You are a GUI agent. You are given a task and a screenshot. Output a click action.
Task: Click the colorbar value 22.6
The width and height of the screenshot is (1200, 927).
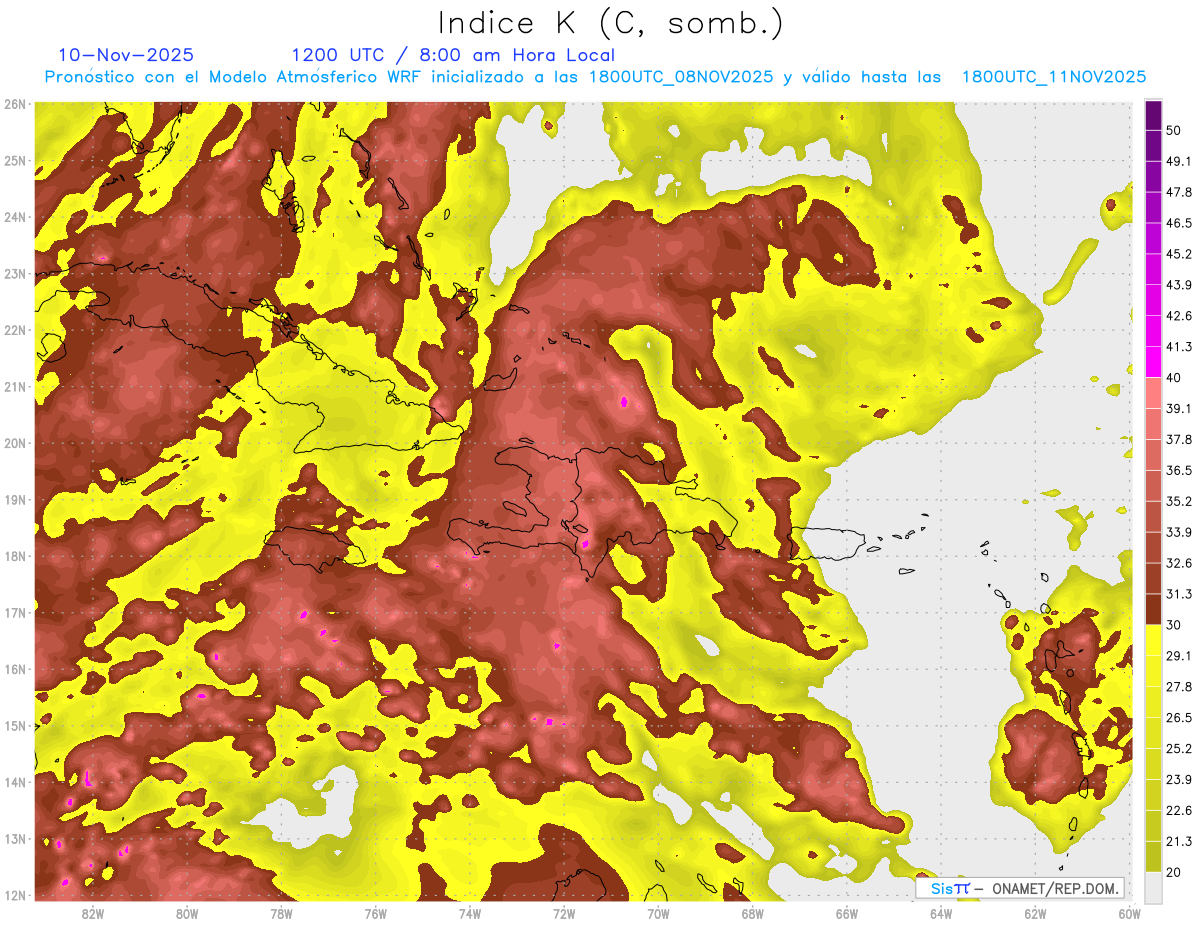[x=1179, y=811]
